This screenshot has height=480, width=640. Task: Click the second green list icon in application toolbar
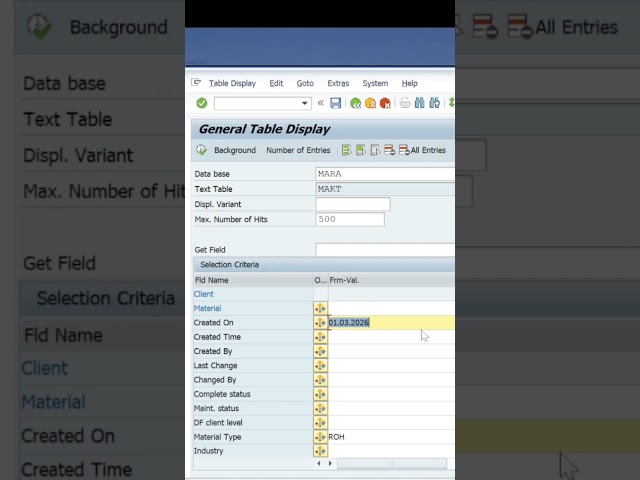(x=361, y=150)
